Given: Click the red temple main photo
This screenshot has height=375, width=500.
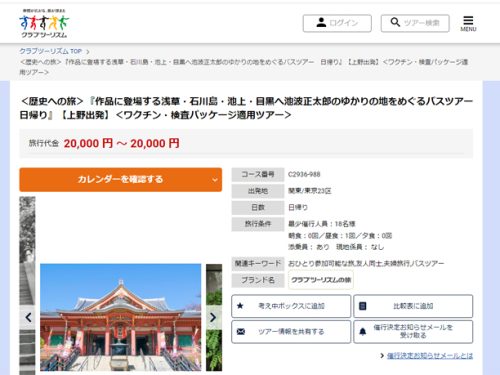Looking at the screenshot, I should coord(121,317).
